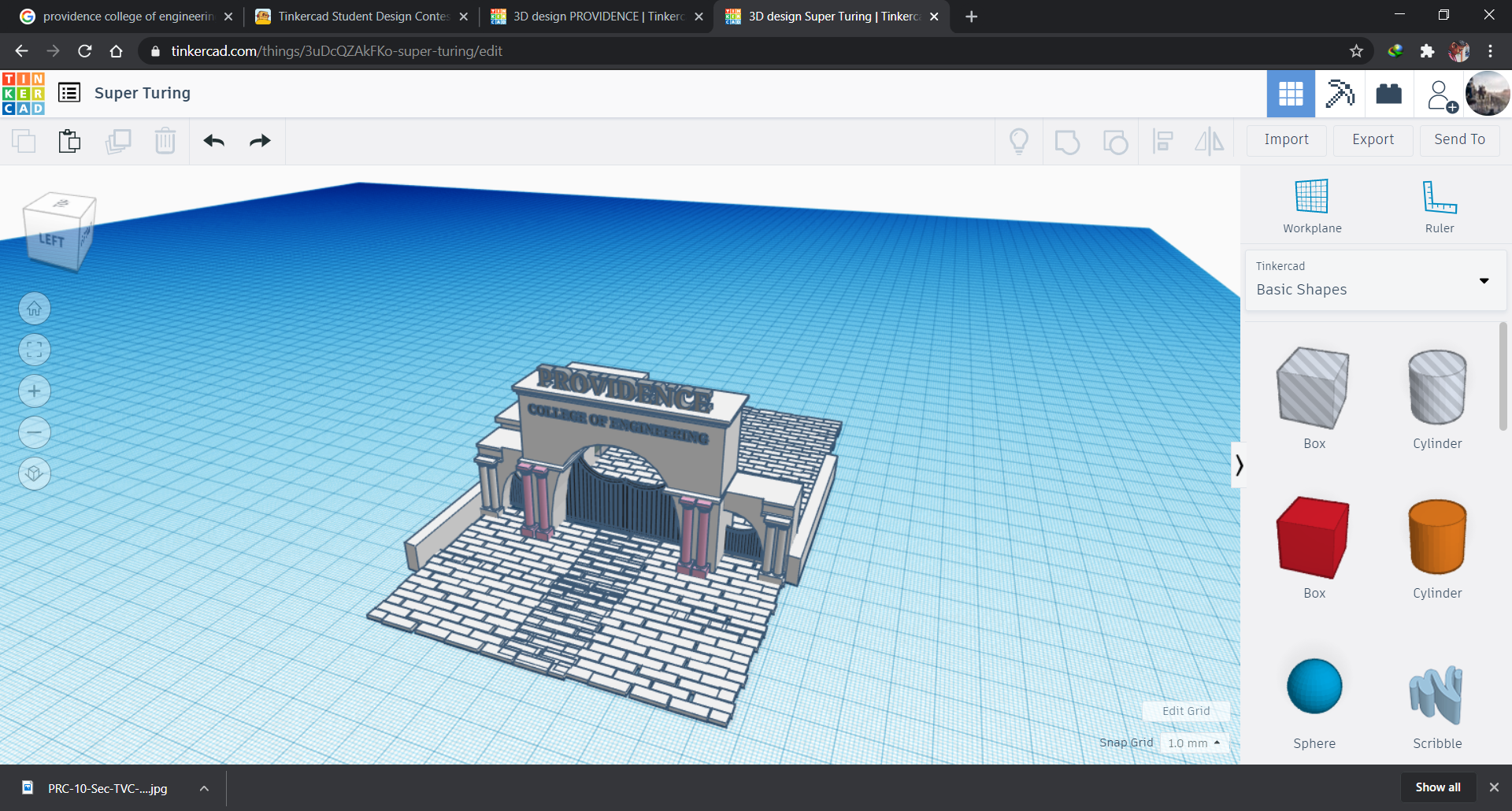Click the Edit Grid button
The width and height of the screenshot is (1512, 811).
(1186, 711)
